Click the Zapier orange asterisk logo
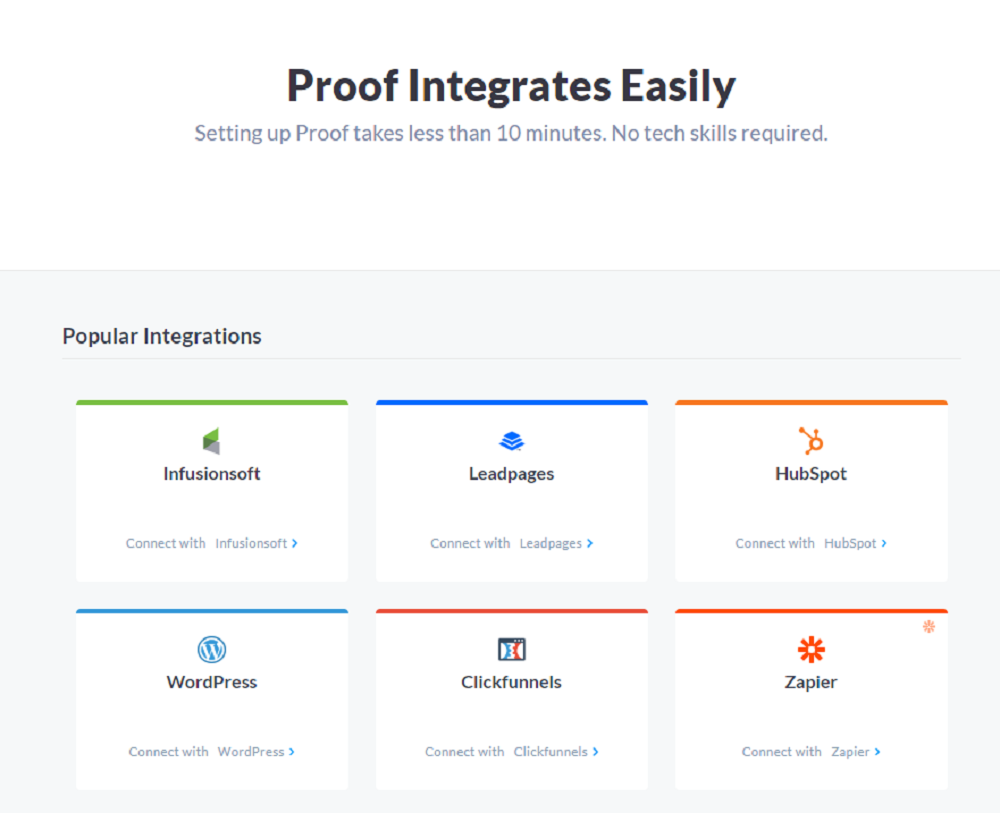1000x813 pixels. coord(810,648)
